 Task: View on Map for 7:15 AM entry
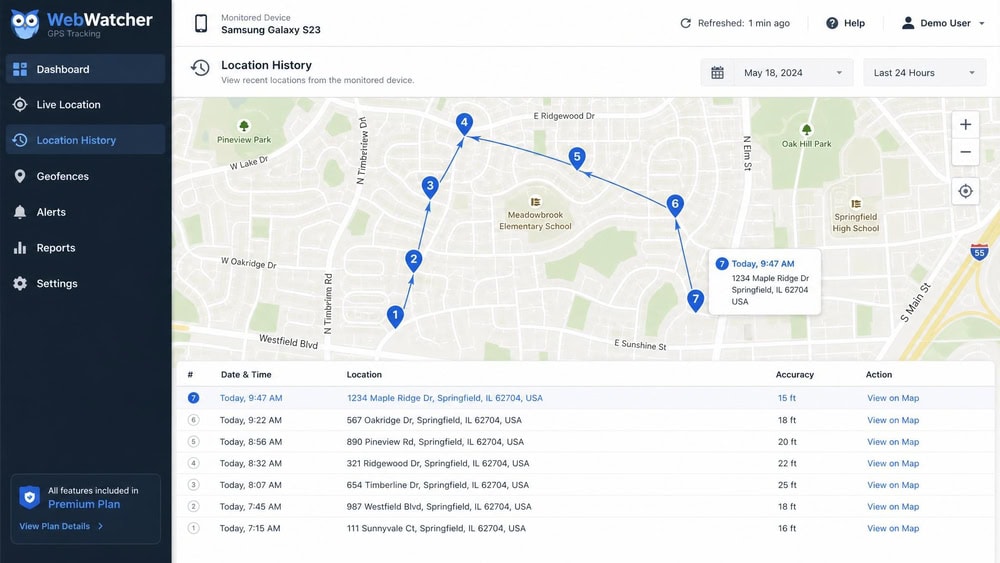(893, 529)
